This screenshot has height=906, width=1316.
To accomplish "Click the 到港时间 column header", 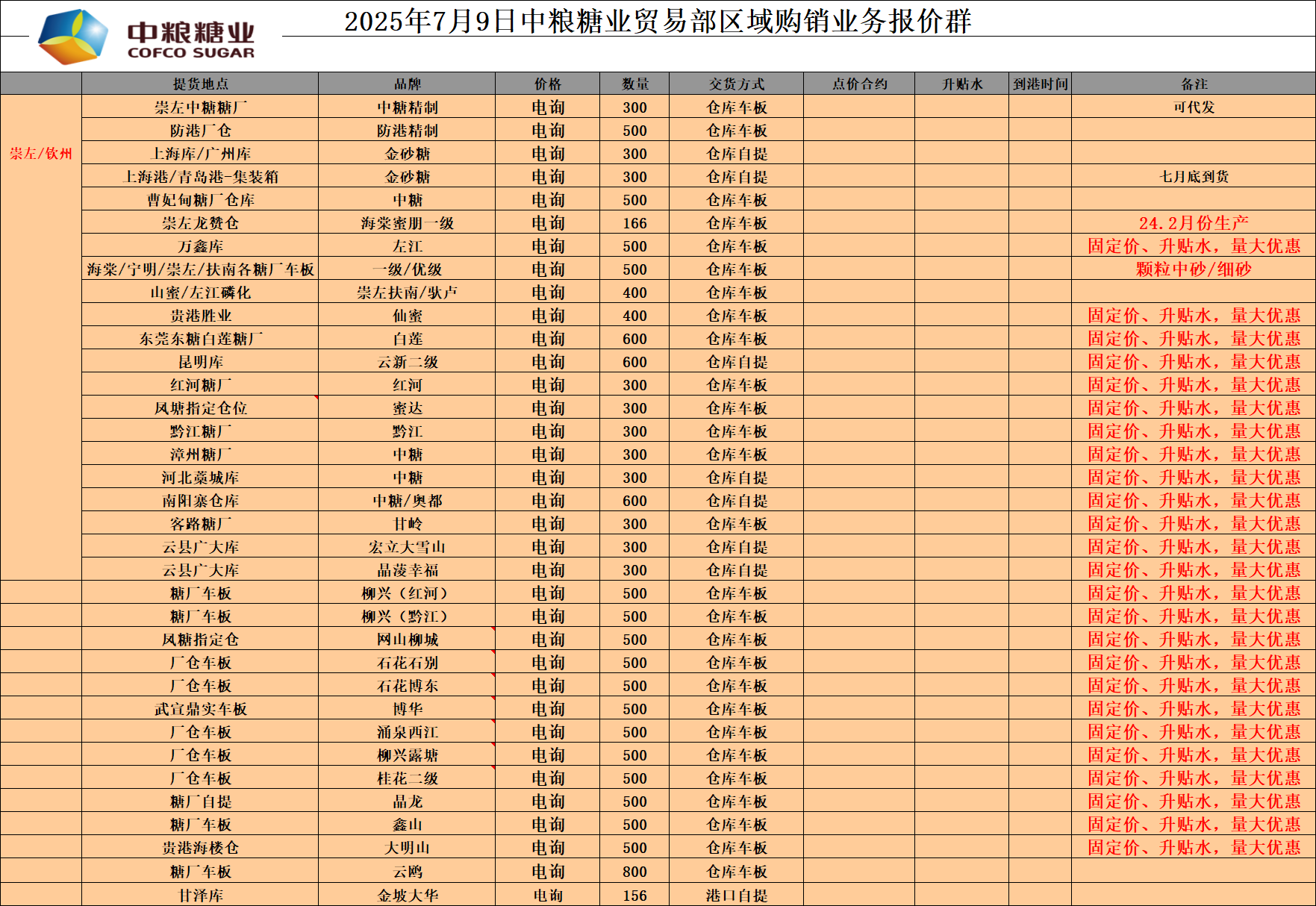I will [x=1040, y=84].
